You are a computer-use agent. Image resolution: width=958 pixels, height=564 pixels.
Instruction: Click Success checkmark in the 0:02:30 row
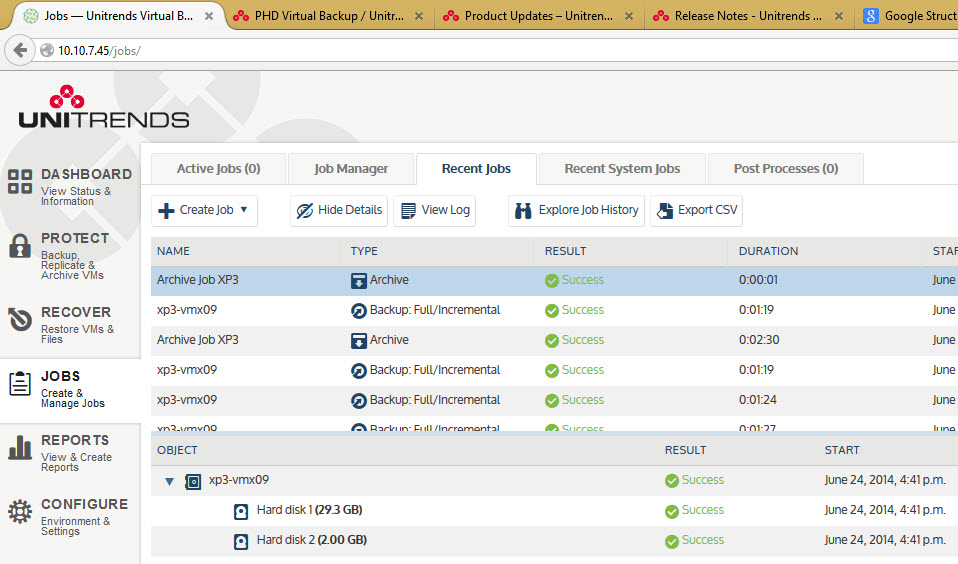(x=552, y=340)
